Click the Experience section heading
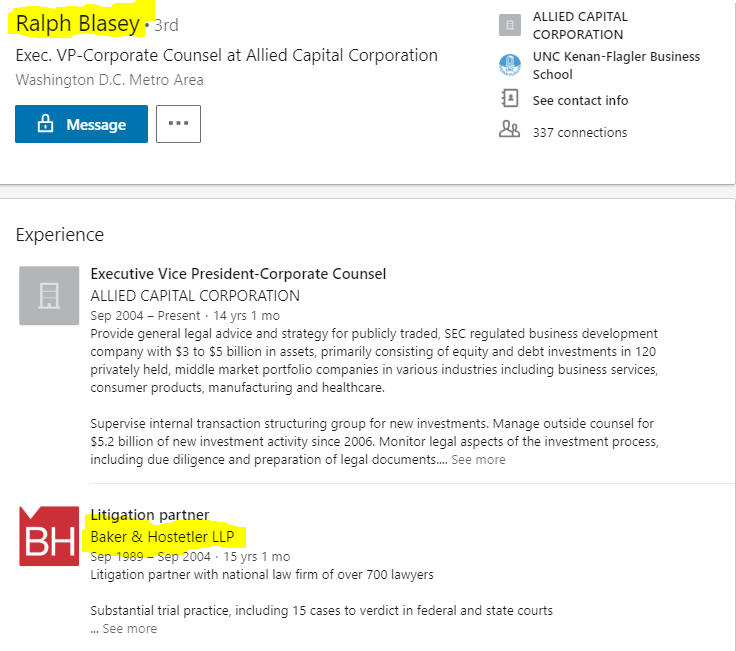The image size is (736, 651). [x=60, y=235]
